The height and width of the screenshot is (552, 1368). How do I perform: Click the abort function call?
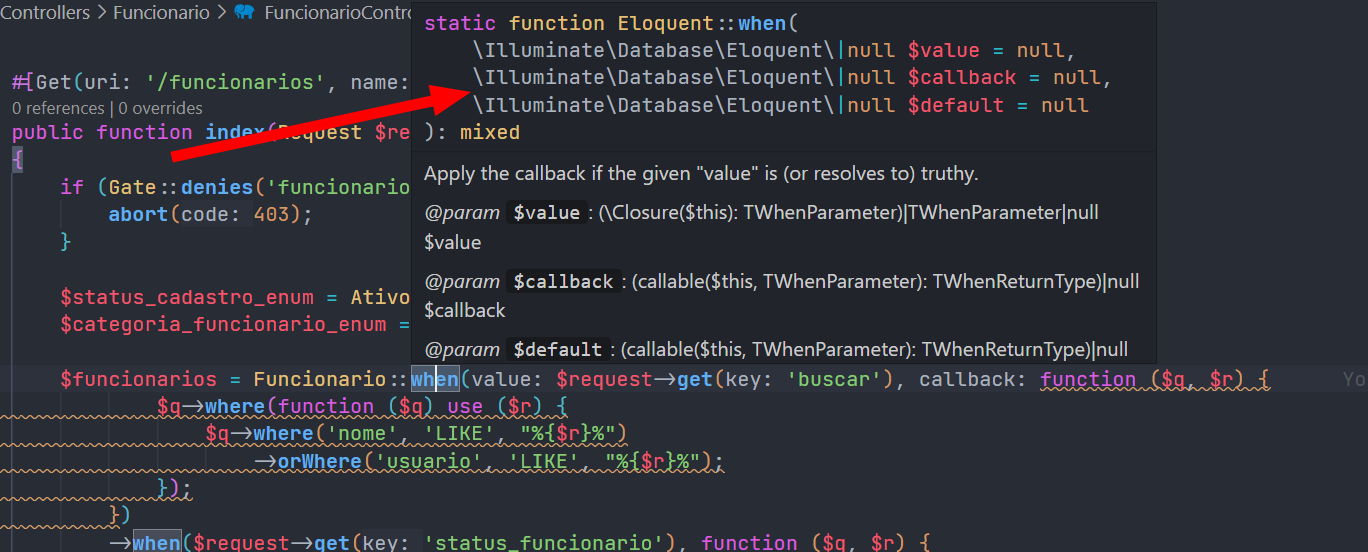pos(138,214)
